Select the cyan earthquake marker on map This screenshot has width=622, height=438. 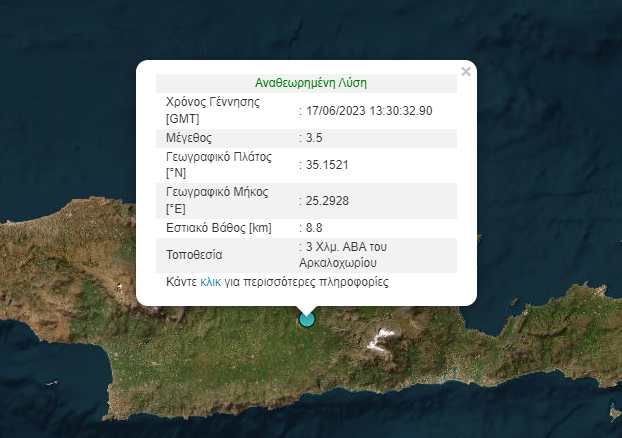click(307, 319)
